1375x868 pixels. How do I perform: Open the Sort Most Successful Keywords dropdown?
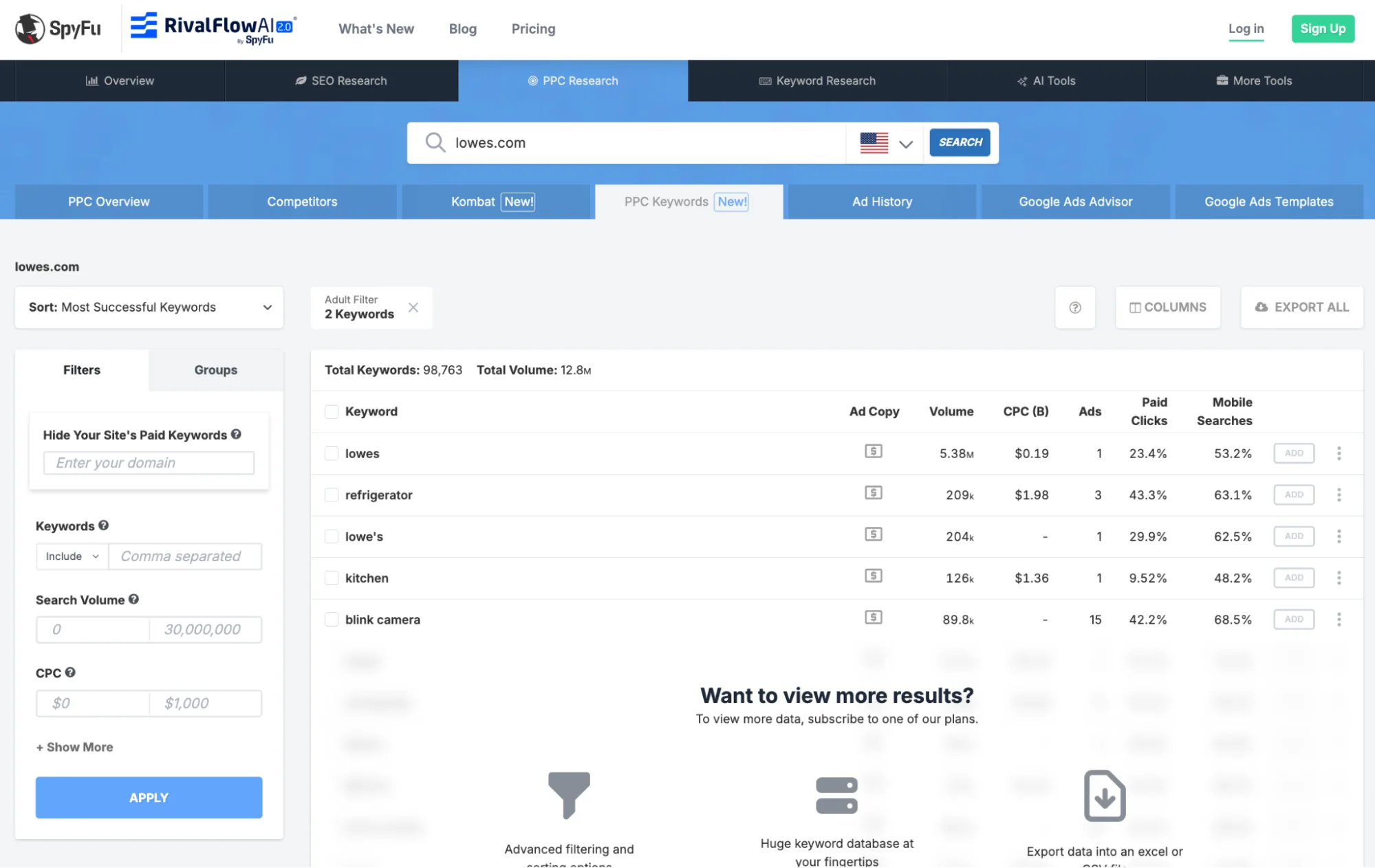(149, 307)
